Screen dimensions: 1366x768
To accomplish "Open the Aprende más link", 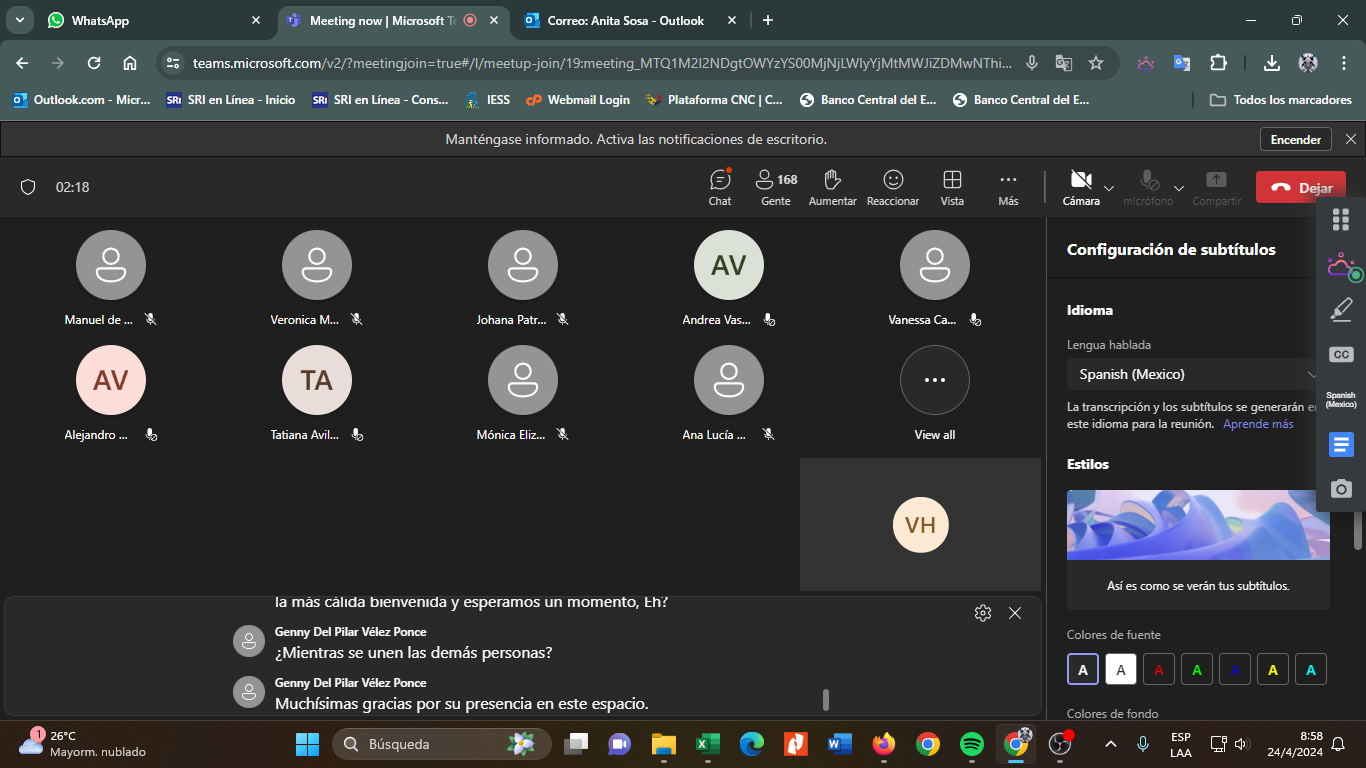I will [1258, 424].
